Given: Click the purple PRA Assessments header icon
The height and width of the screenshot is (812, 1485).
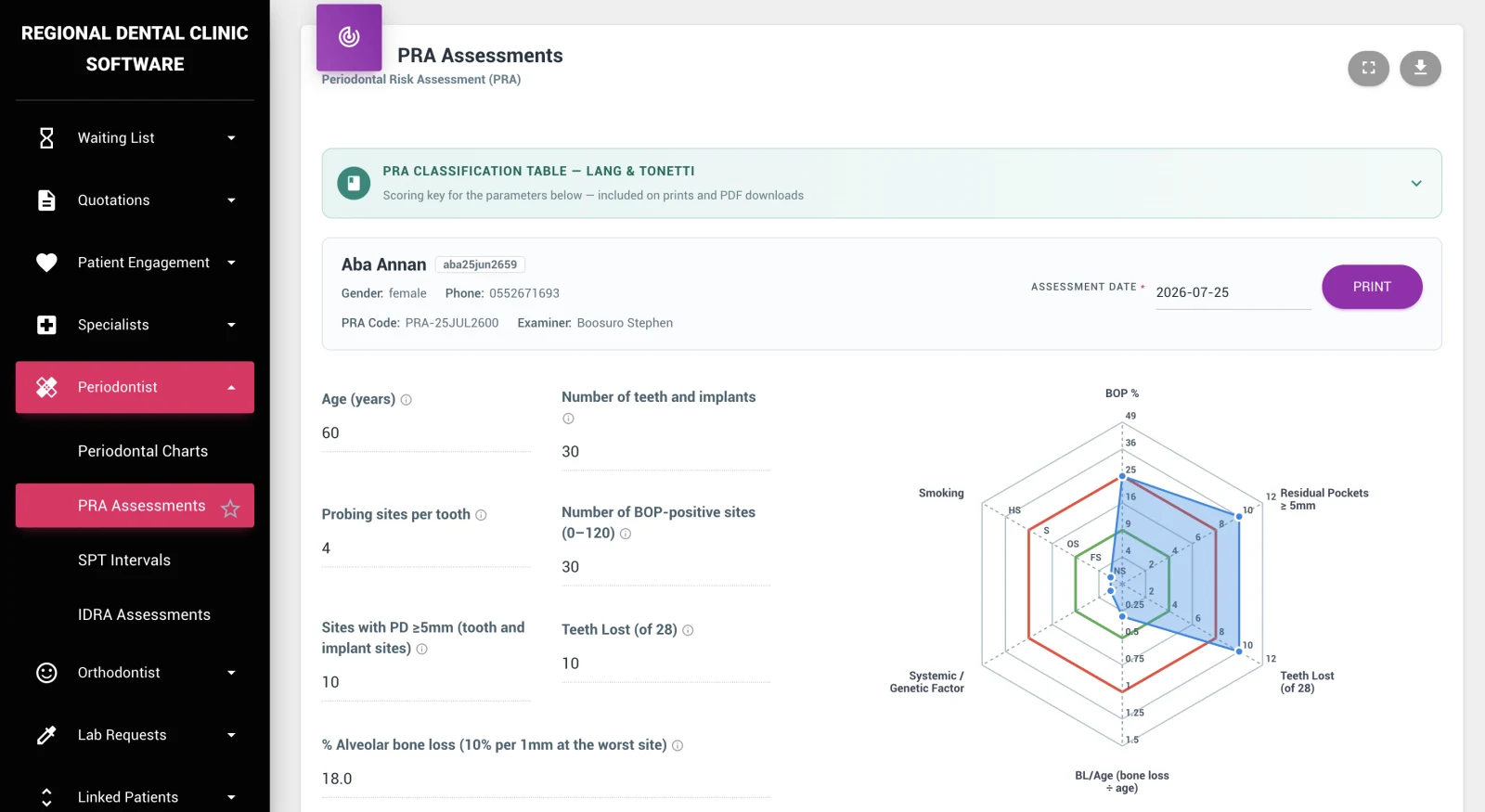Looking at the screenshot, I should tap(349, 37).
